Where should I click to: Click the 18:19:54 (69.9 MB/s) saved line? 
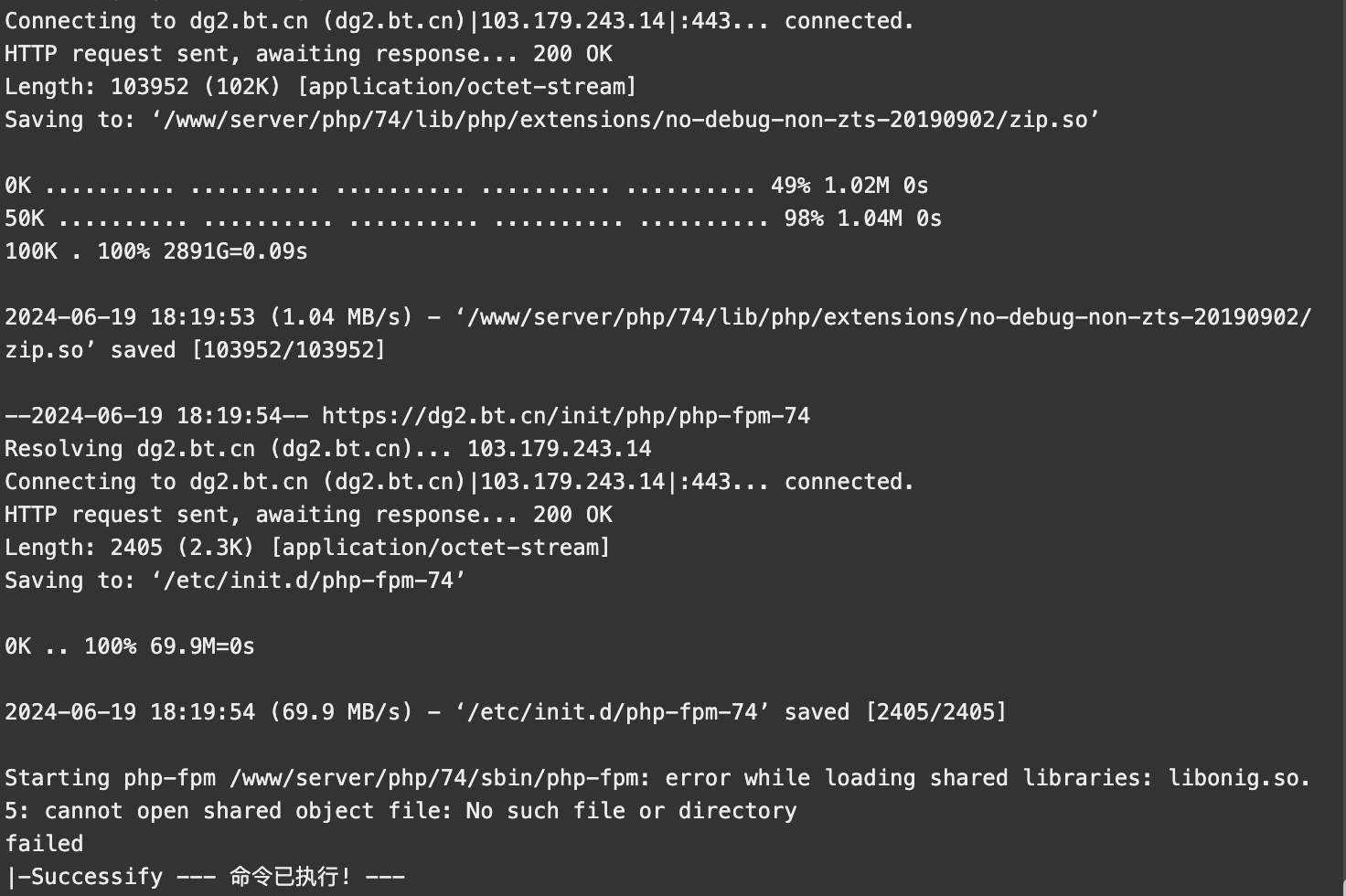click(506, 712)
